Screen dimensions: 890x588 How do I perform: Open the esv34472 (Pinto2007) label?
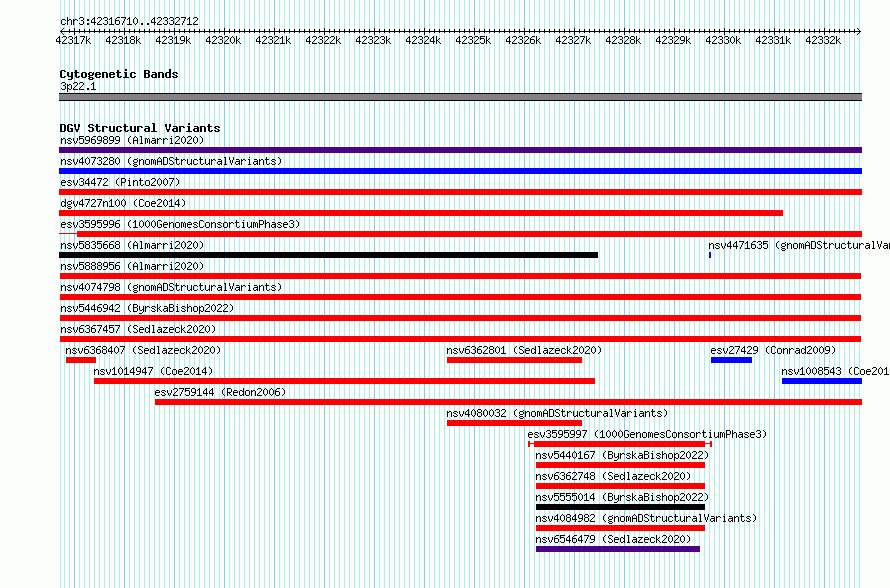pyautogui.click(x=120, y=182)
